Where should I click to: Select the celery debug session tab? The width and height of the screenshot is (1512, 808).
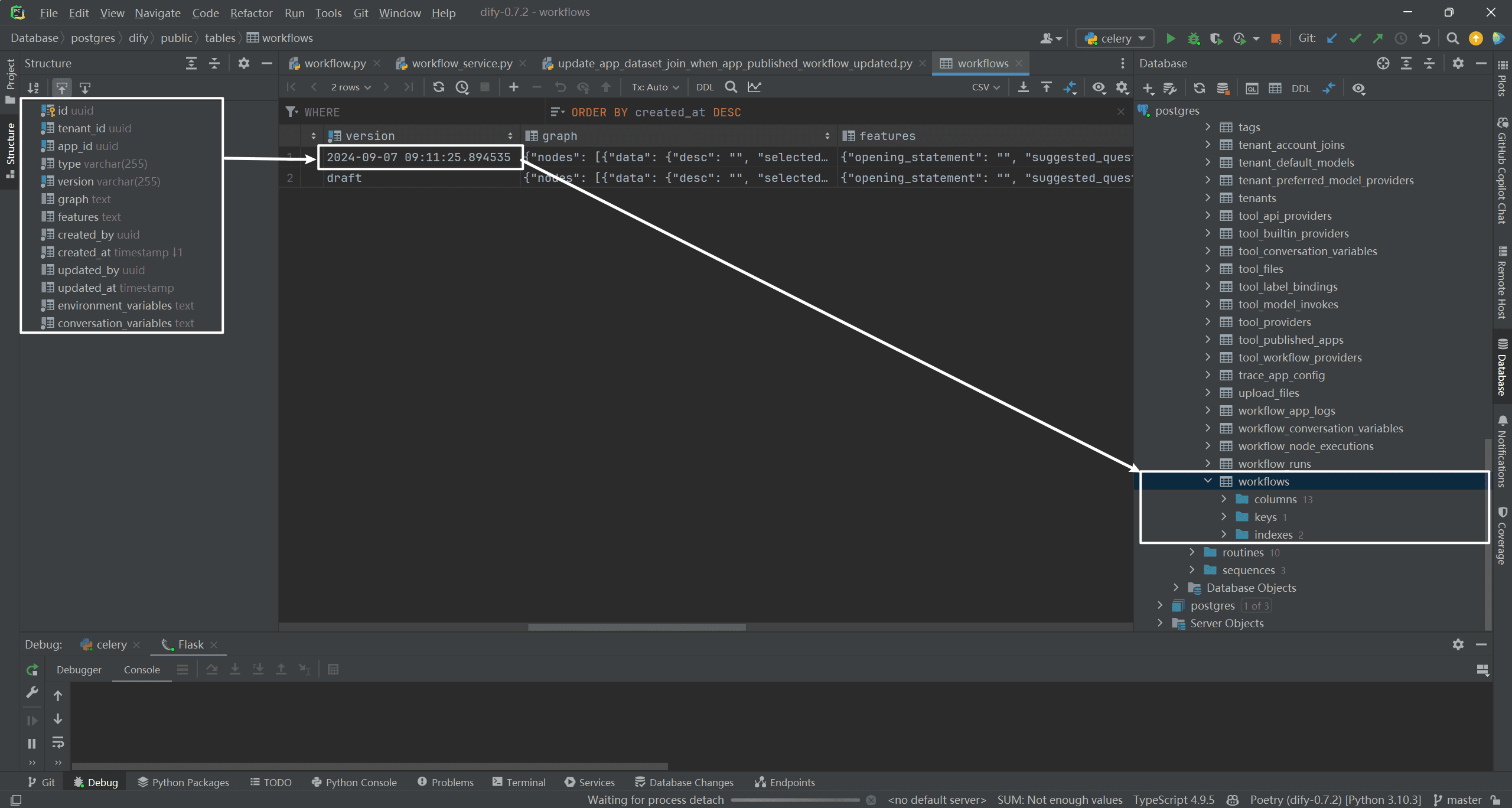(x=111, y=644)
